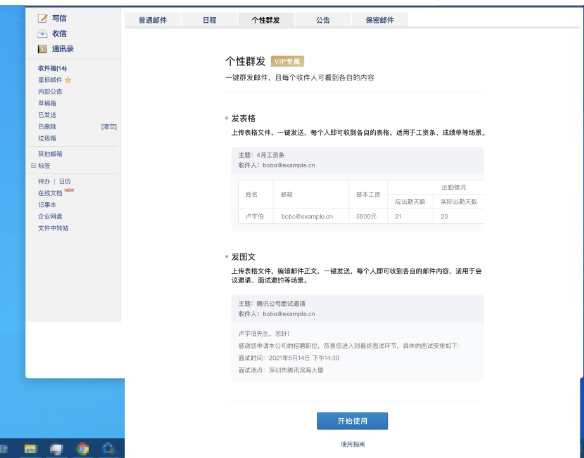Click the yellow star beside 星标邮件
This screenshot has width=584, height=458.
pyautogui.click(x=68, y=80)
